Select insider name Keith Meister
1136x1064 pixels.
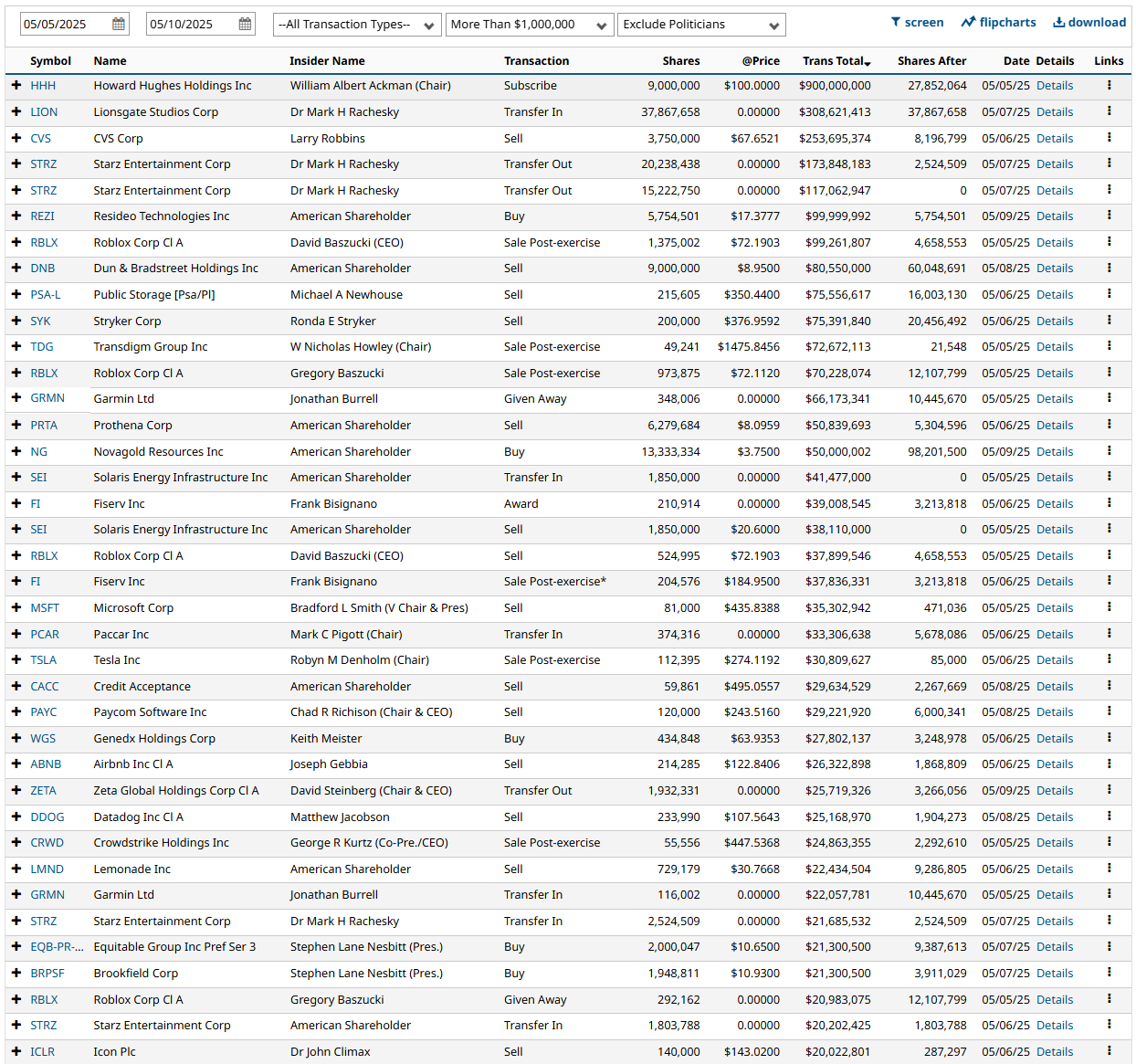click(326, 738)
